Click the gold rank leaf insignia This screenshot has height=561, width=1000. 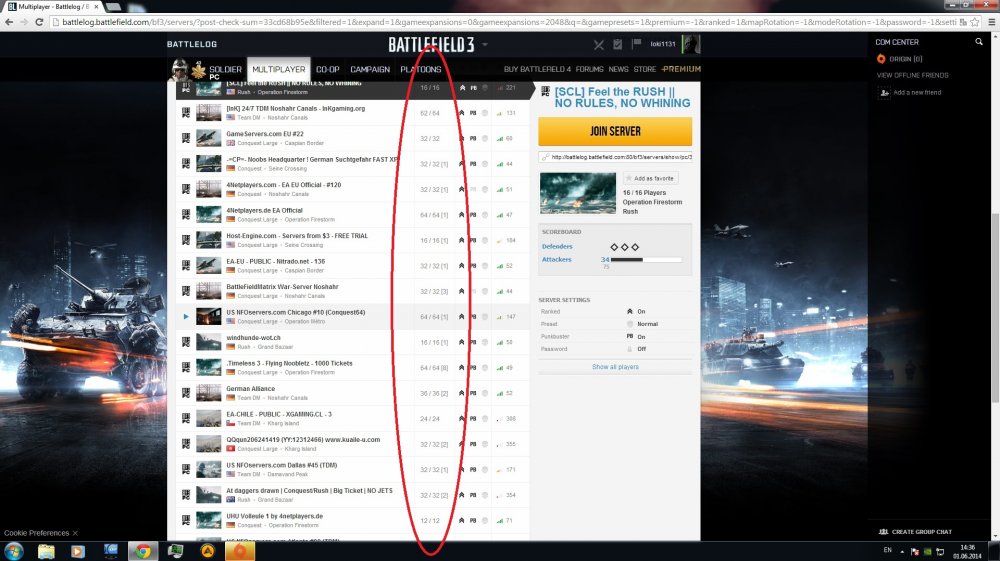coord(198,70)
